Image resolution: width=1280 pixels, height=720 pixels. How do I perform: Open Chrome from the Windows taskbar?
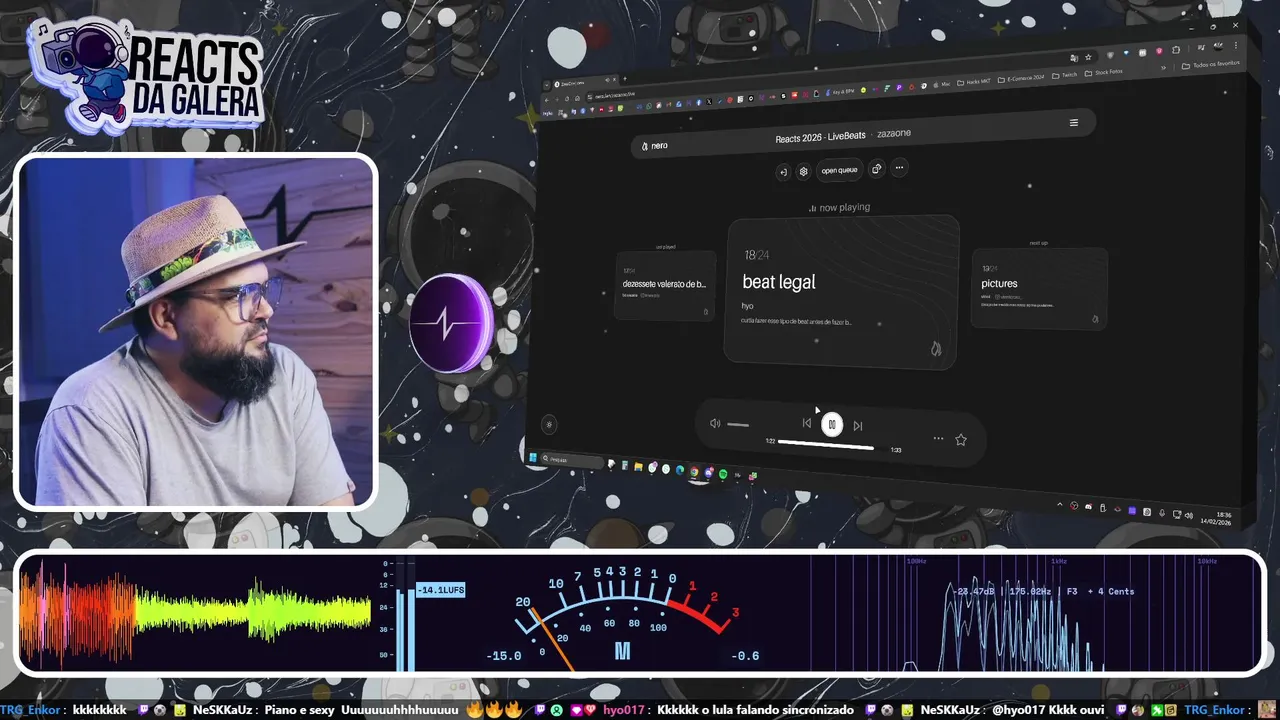694,472
